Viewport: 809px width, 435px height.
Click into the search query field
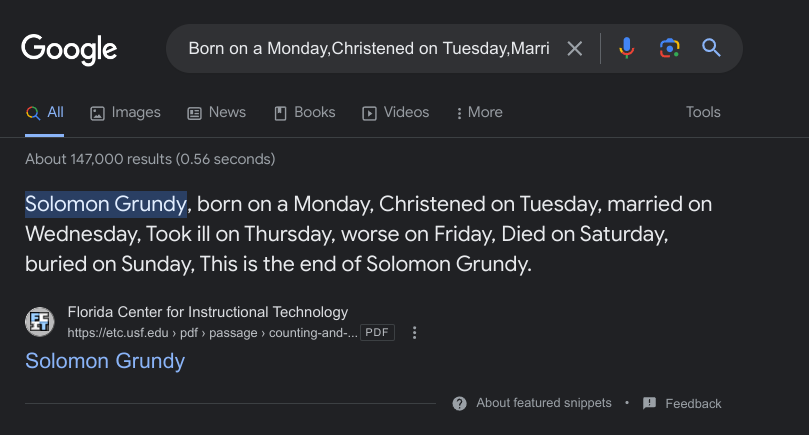tap(368, 48)
